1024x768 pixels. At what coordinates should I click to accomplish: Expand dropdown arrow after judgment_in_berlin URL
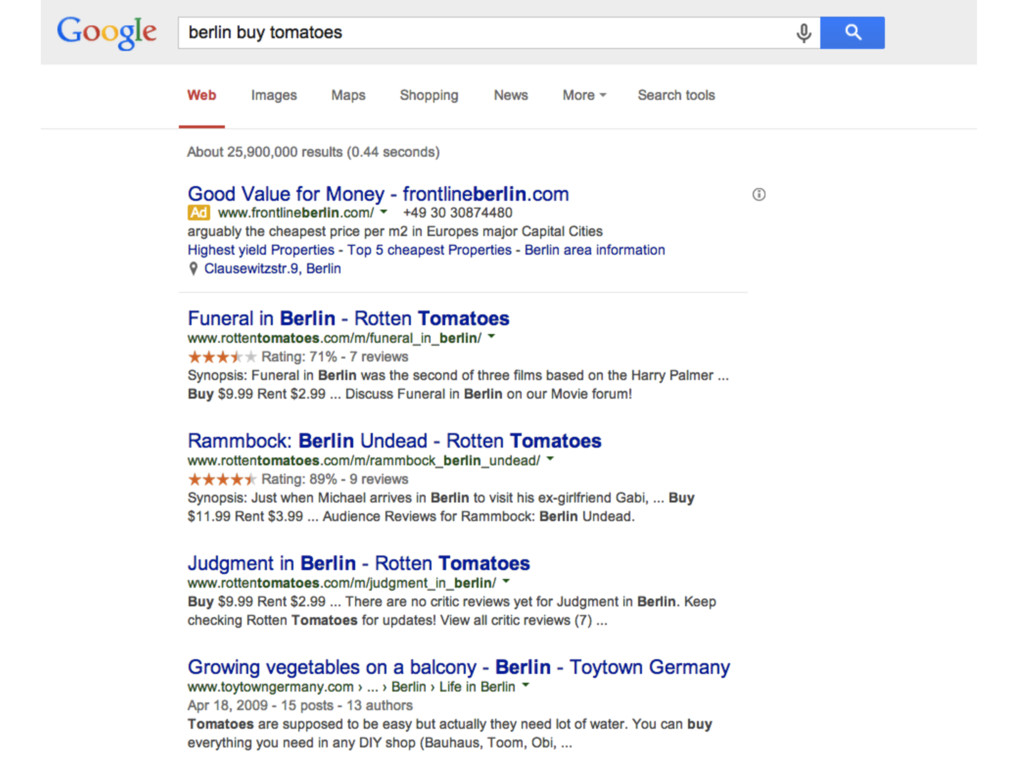point(506,581)
